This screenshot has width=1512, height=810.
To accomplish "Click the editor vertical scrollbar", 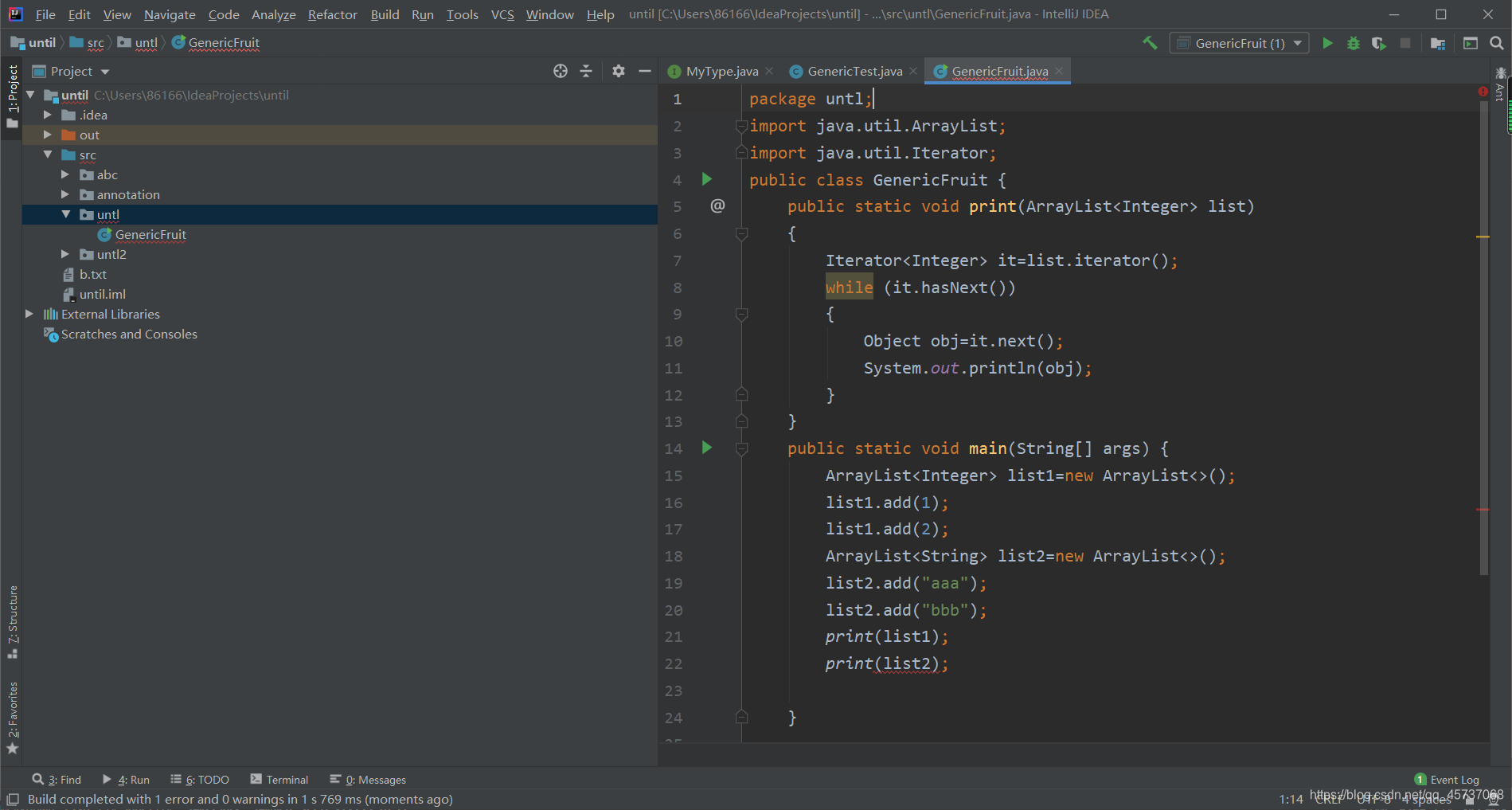I will tap(1483, 338).
